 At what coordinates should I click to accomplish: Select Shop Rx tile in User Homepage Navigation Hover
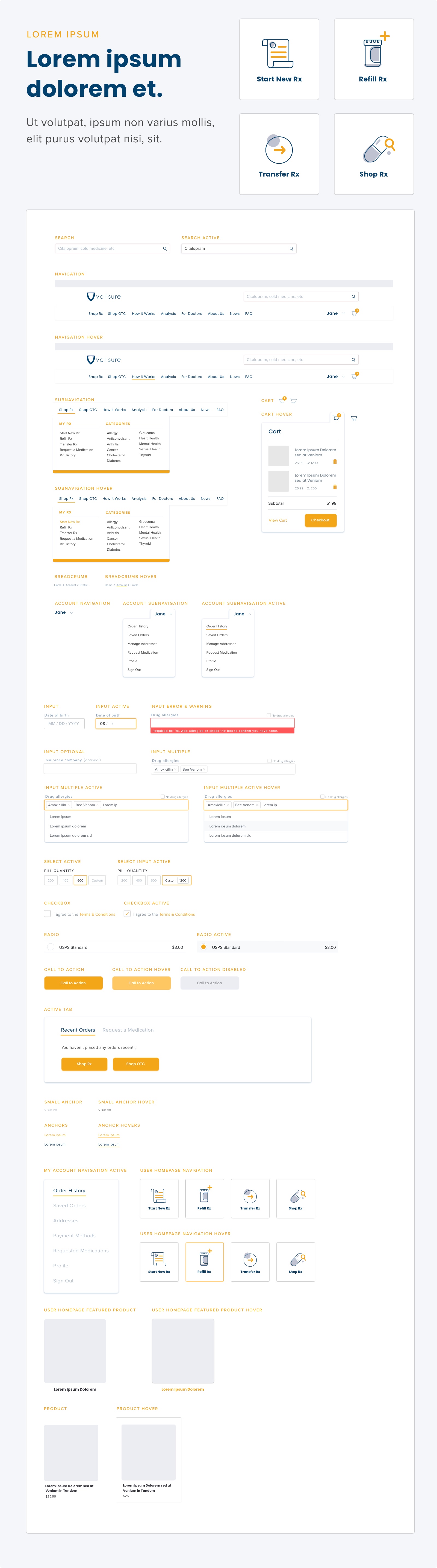pos(296,1262)
